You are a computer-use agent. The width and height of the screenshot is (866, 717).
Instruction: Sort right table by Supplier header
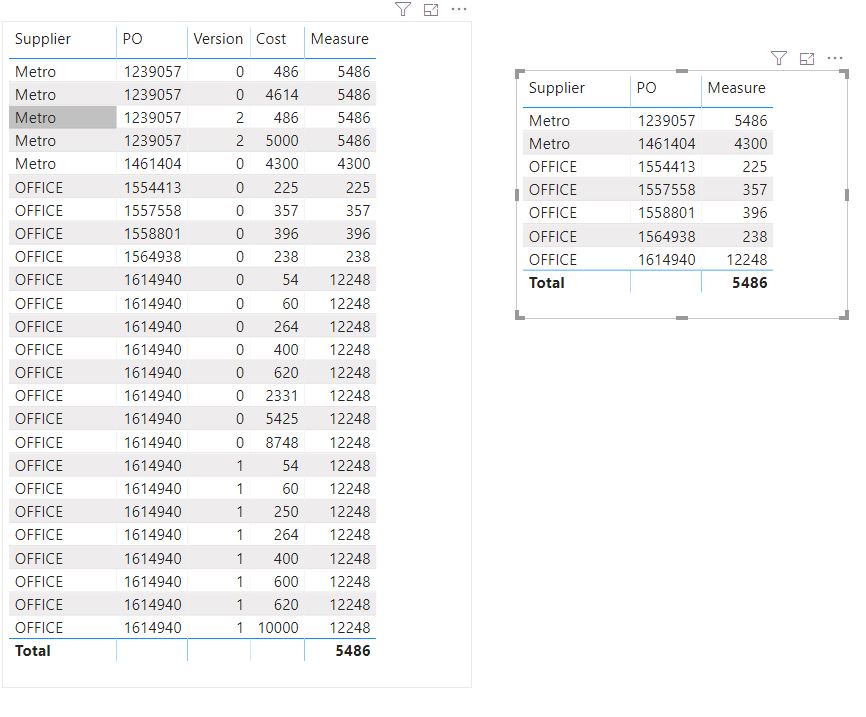[x=557, y=88]
